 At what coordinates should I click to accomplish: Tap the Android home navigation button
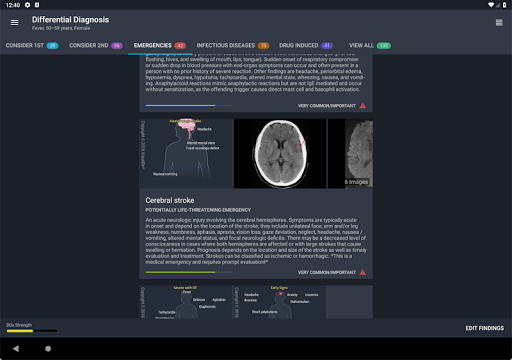(x=48, y=349)
